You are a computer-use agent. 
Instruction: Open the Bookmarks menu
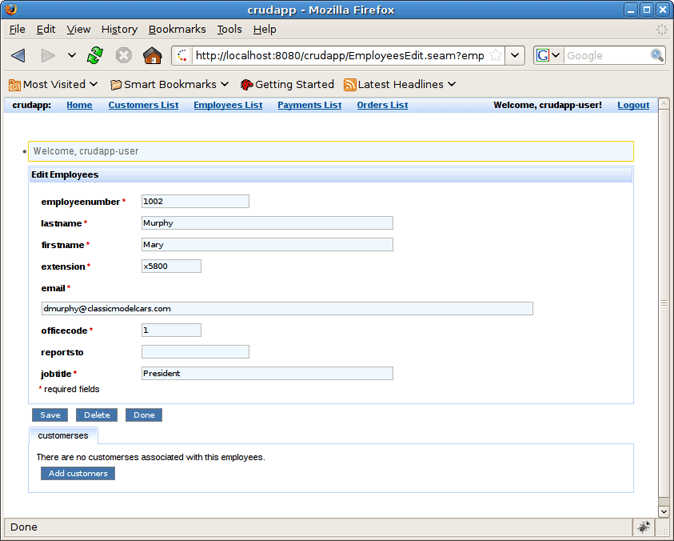[x=177, y=30]
